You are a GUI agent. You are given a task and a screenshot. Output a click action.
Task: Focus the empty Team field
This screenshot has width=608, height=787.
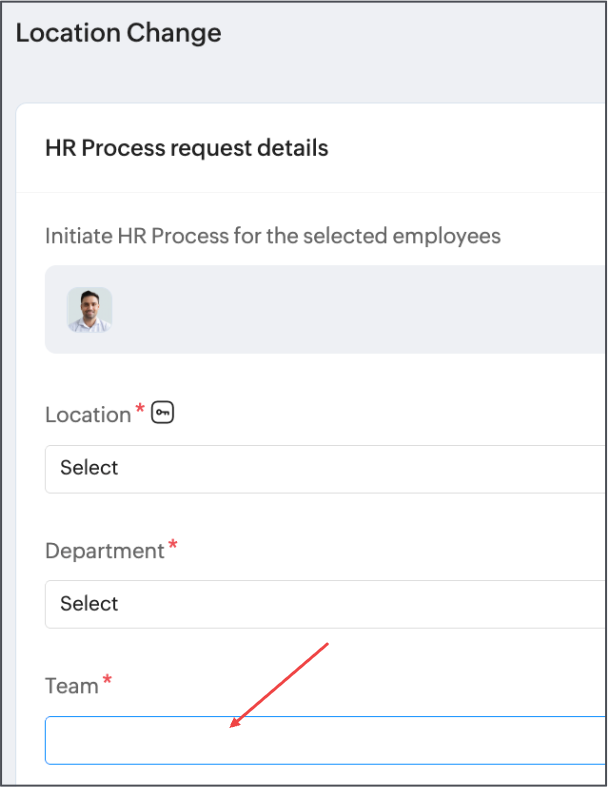click(x=325, y=740)
